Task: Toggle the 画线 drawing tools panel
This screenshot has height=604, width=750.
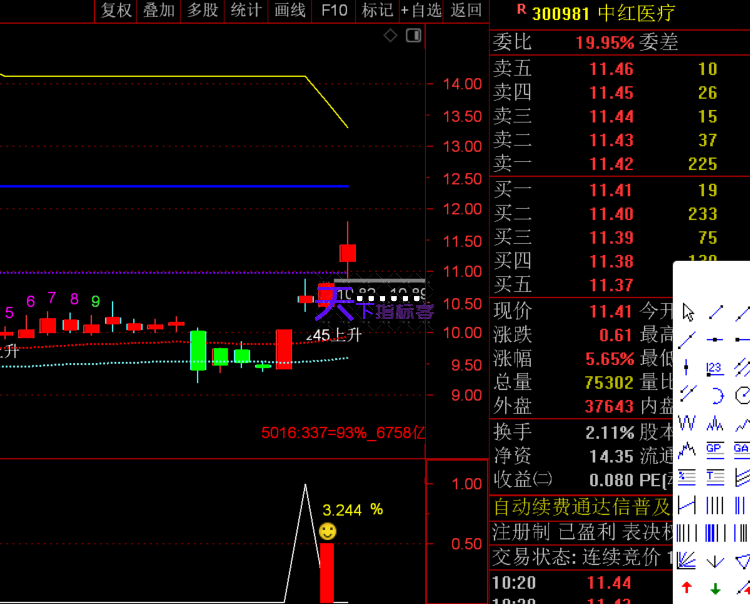Action: [x=289, y=11]
